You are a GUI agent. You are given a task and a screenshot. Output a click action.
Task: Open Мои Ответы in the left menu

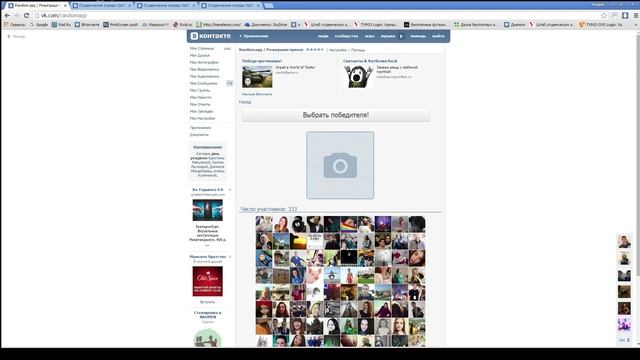(x=200, y=104)
